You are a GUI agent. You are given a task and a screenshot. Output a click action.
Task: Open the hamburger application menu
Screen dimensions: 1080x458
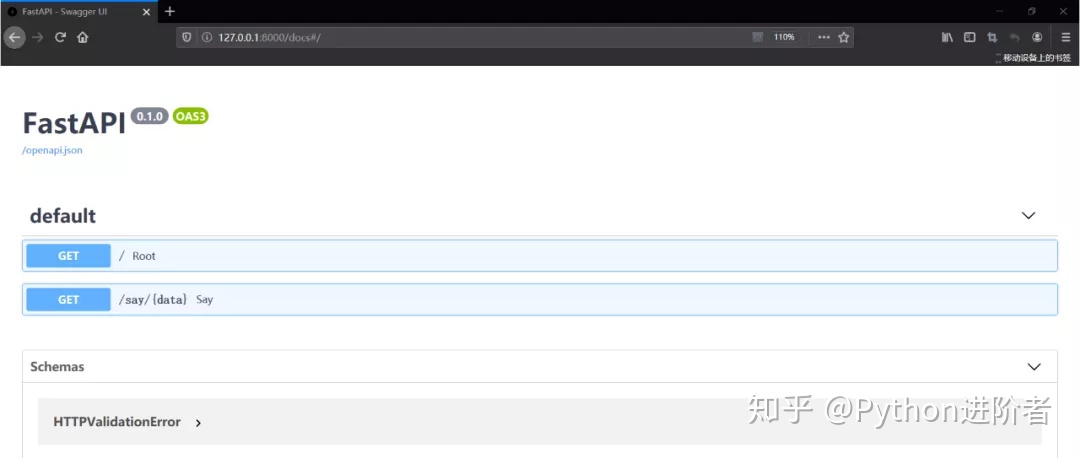1066,37
